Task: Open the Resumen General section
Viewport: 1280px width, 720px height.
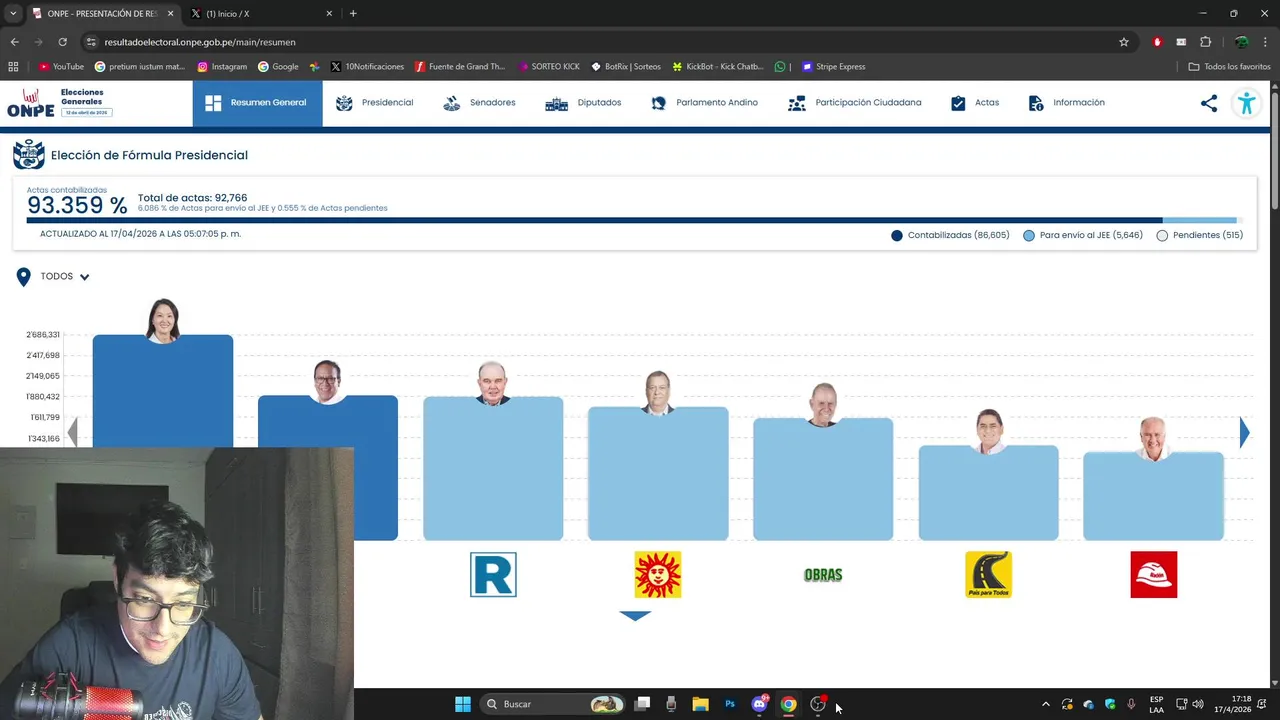Action: [257, 103]
